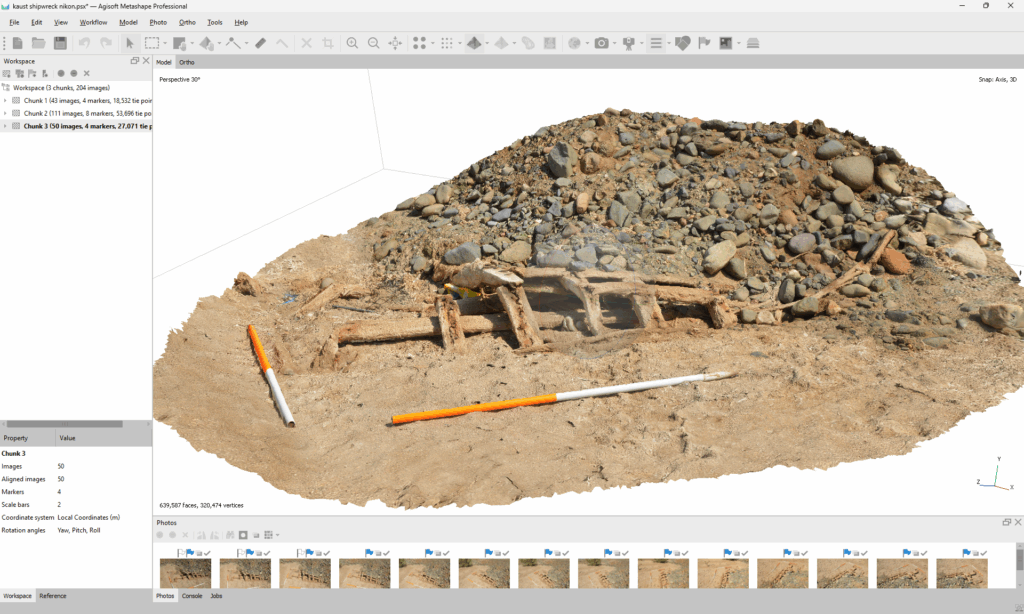Activate the Ruler measurement tool
The image size is (1024, 614).
pyautogui.click(x=260, y=43)
